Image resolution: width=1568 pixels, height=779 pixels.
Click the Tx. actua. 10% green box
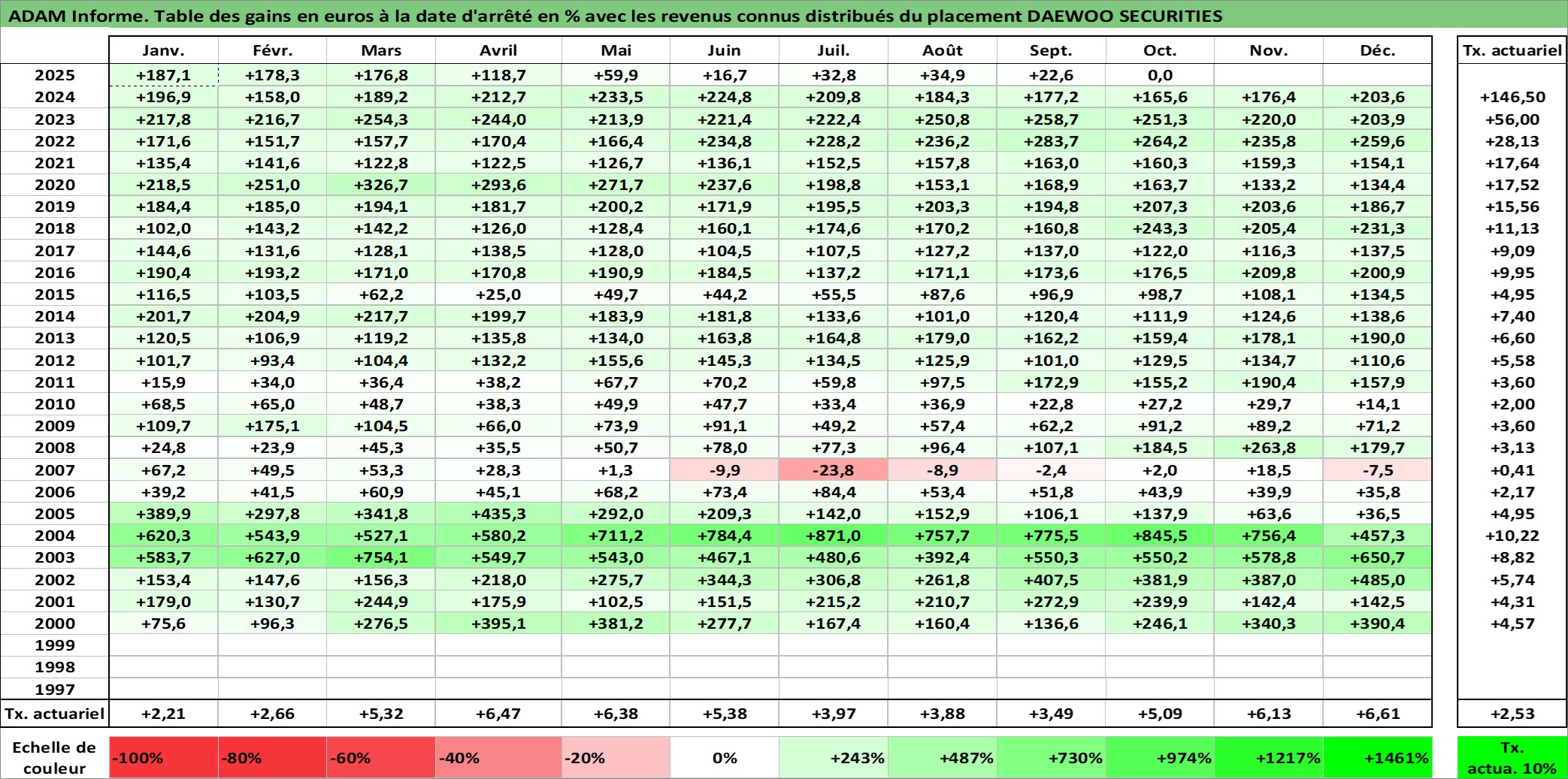pos(1512,757)
